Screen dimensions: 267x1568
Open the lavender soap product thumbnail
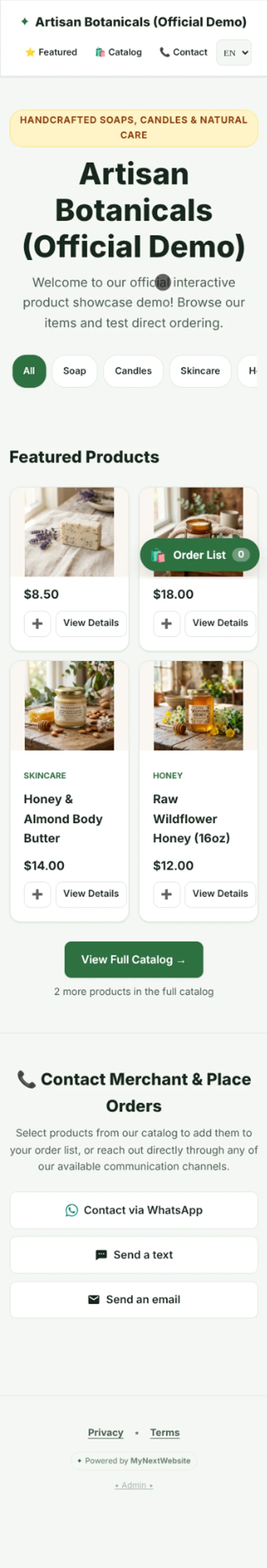(x=69, y=531)
